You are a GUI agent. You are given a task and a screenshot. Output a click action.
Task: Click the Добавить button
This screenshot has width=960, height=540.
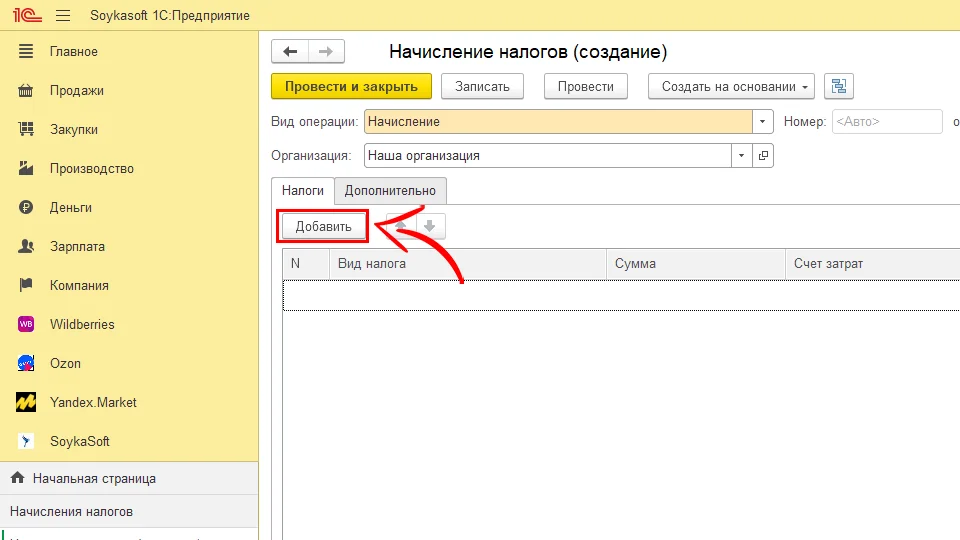pos(323,227)
